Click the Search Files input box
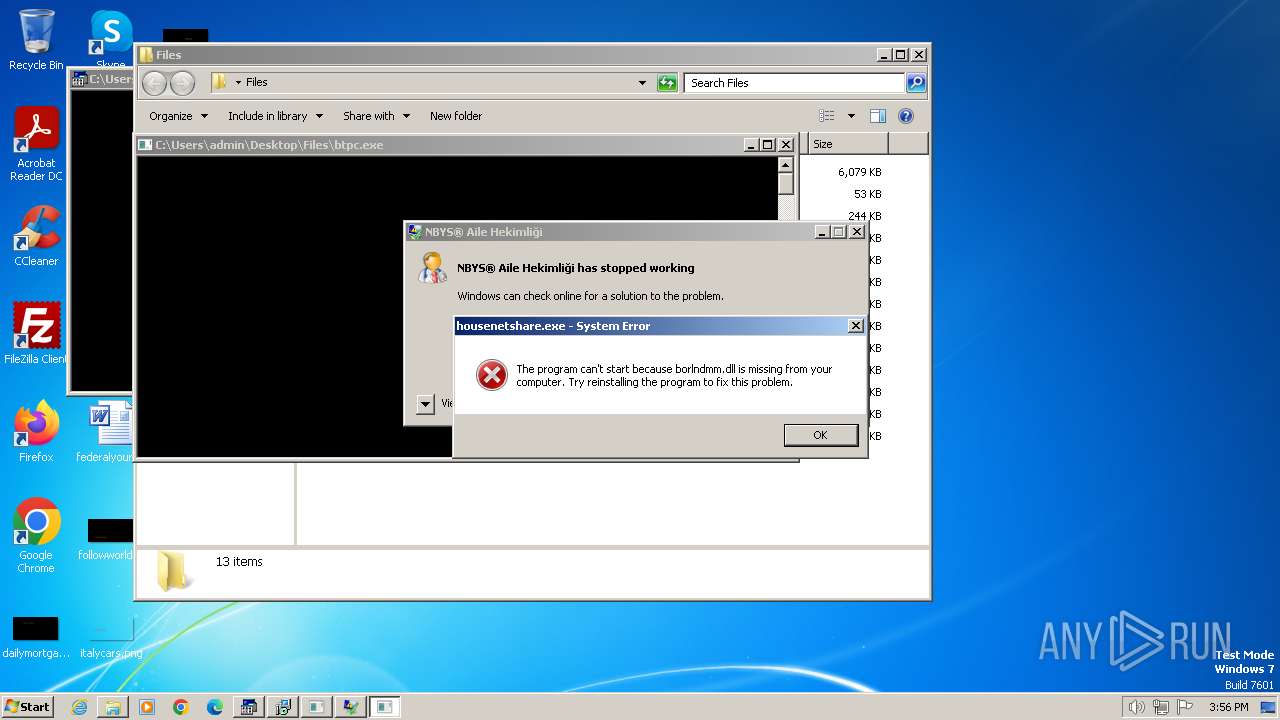 [x=795, y=83]
